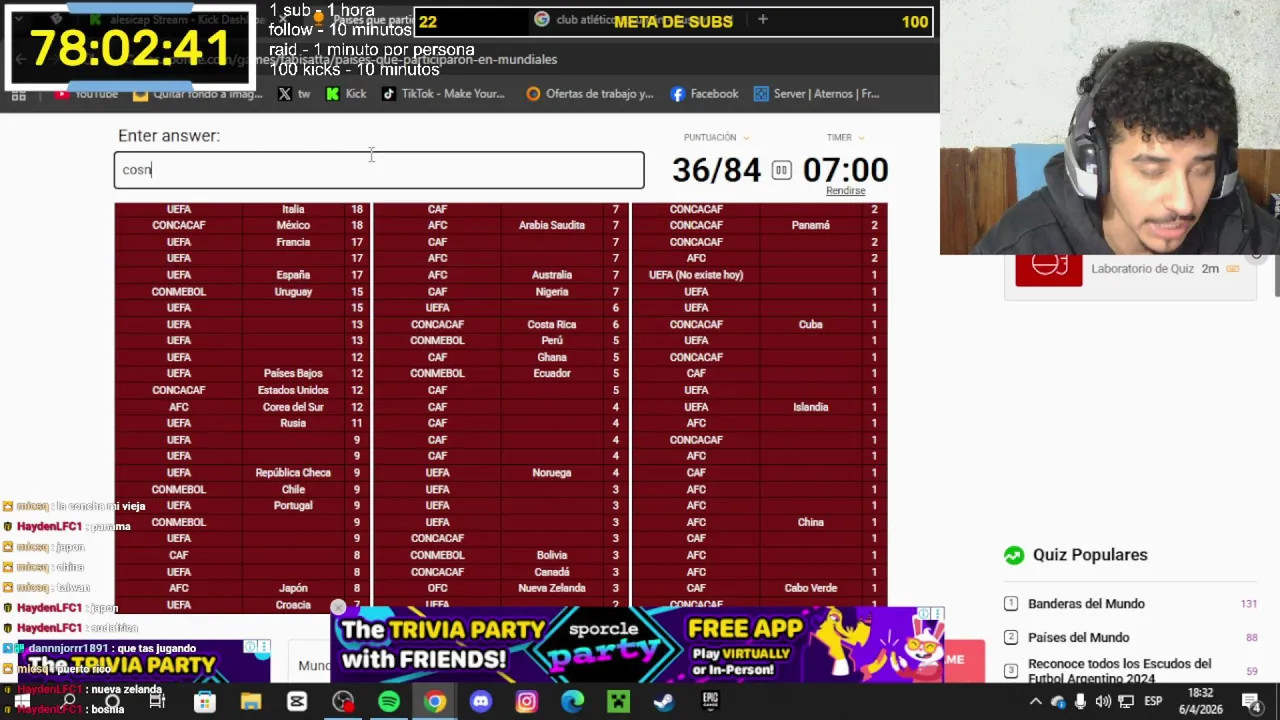Open CapCut from the taskbar
Viewport: 1280px width, 720px height.
coord(297,702)
